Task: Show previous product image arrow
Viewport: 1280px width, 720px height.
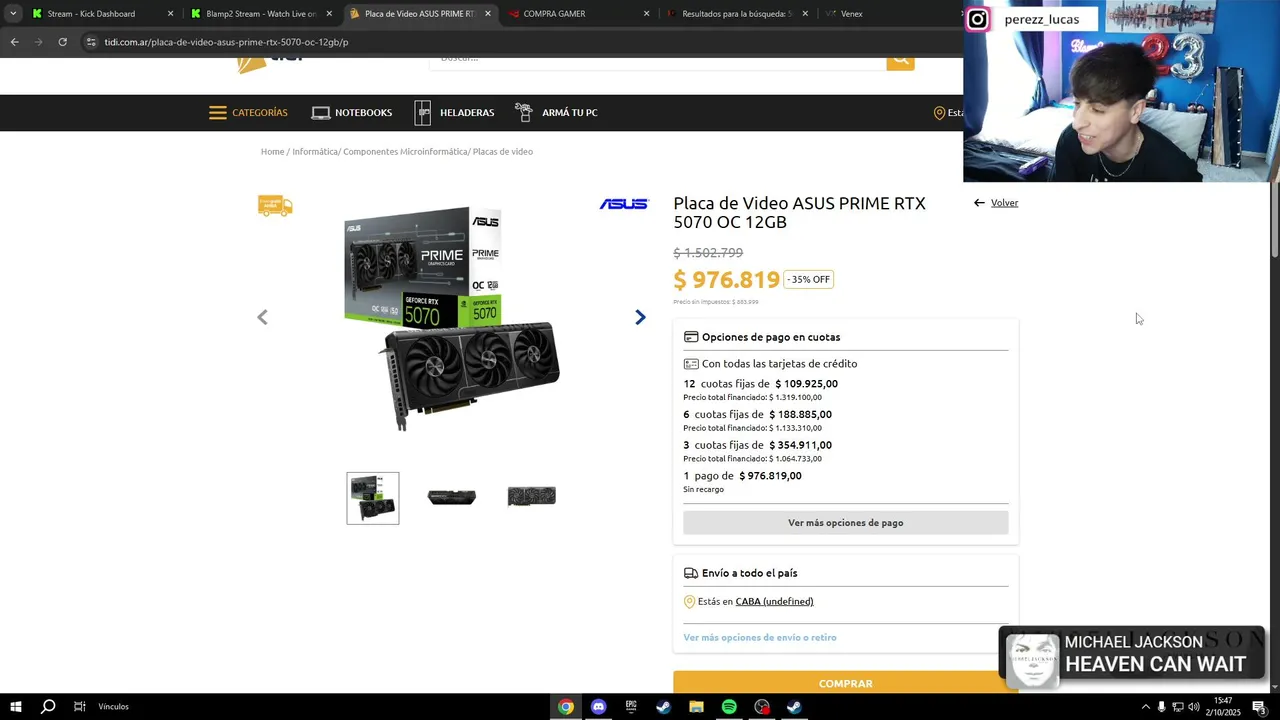Action: pos(262,317)
